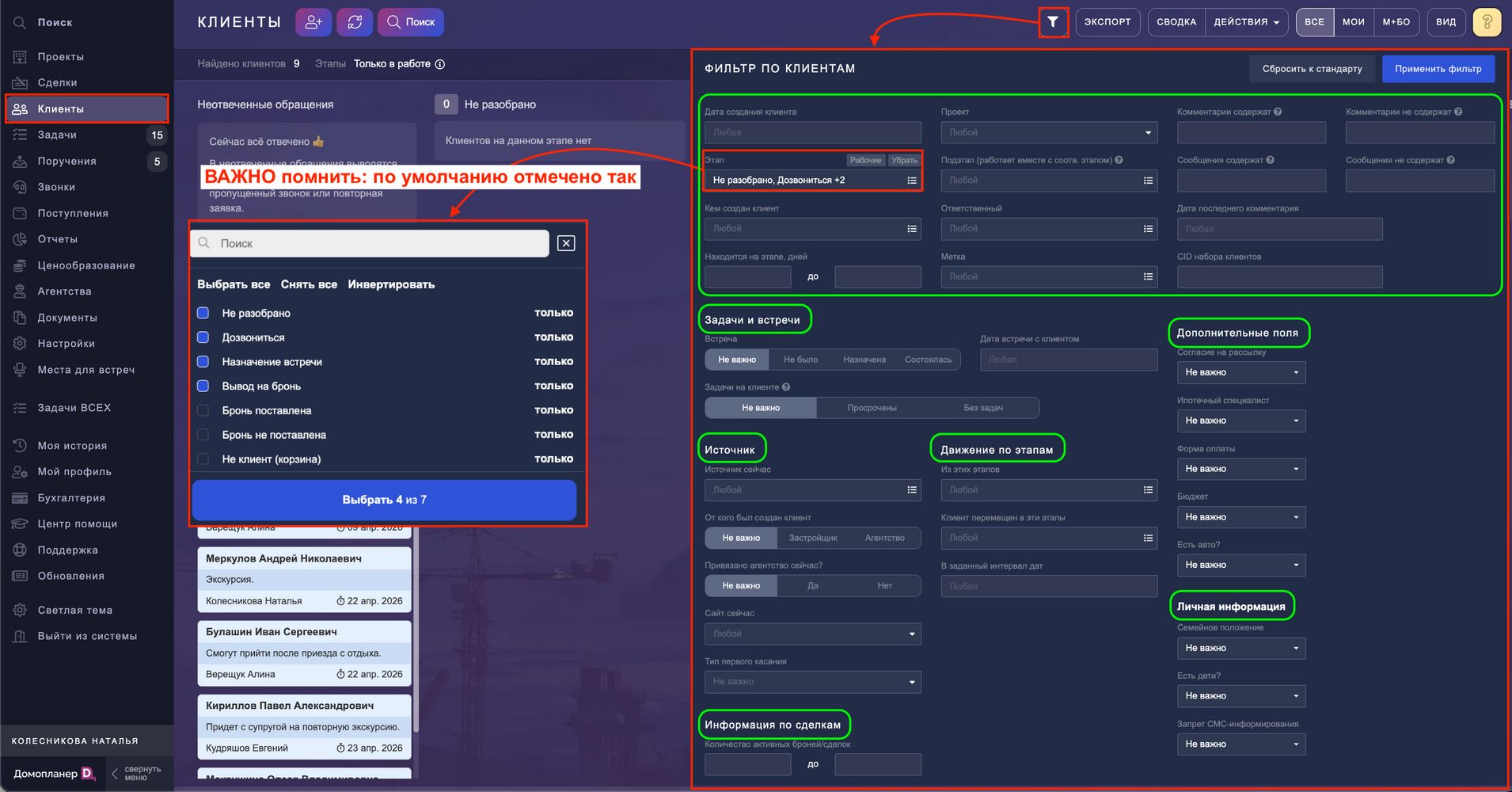Open list picker icon in Этап field
Screen dimensions: 1512x792
(x=912, y=181)
